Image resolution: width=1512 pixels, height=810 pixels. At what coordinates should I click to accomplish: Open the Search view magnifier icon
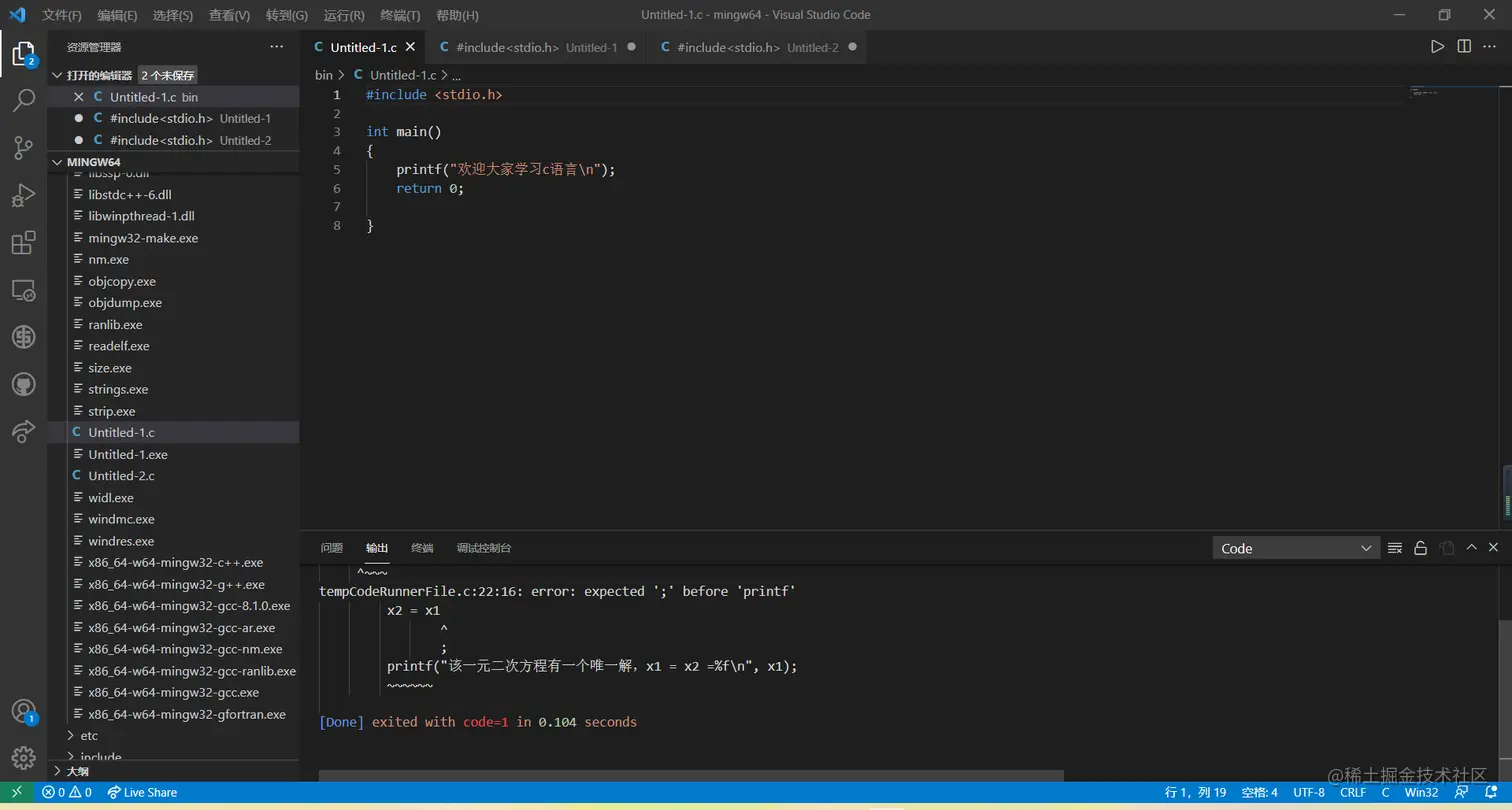[x=23, y=100]
